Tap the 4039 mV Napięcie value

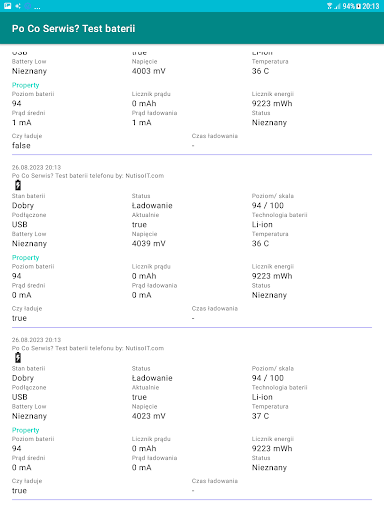[x=149, y=244]
